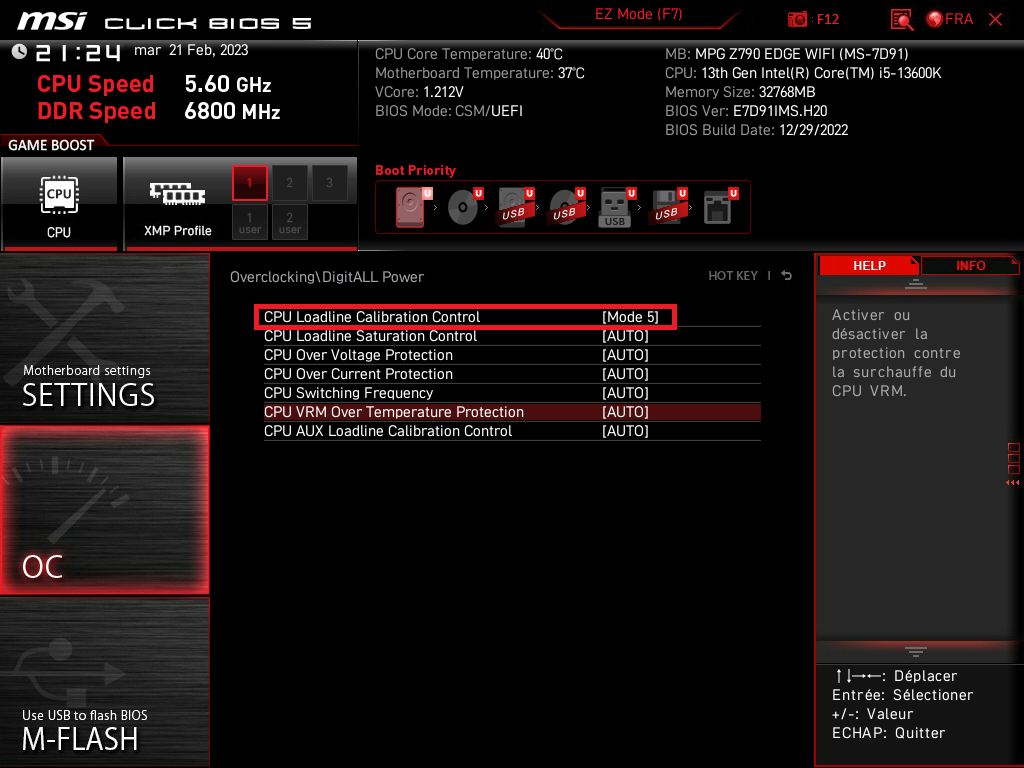Select the USB hard disk boot icon
Viewport: 1024px width, 768px height.
pyautogui.click(x=515, y=207)
